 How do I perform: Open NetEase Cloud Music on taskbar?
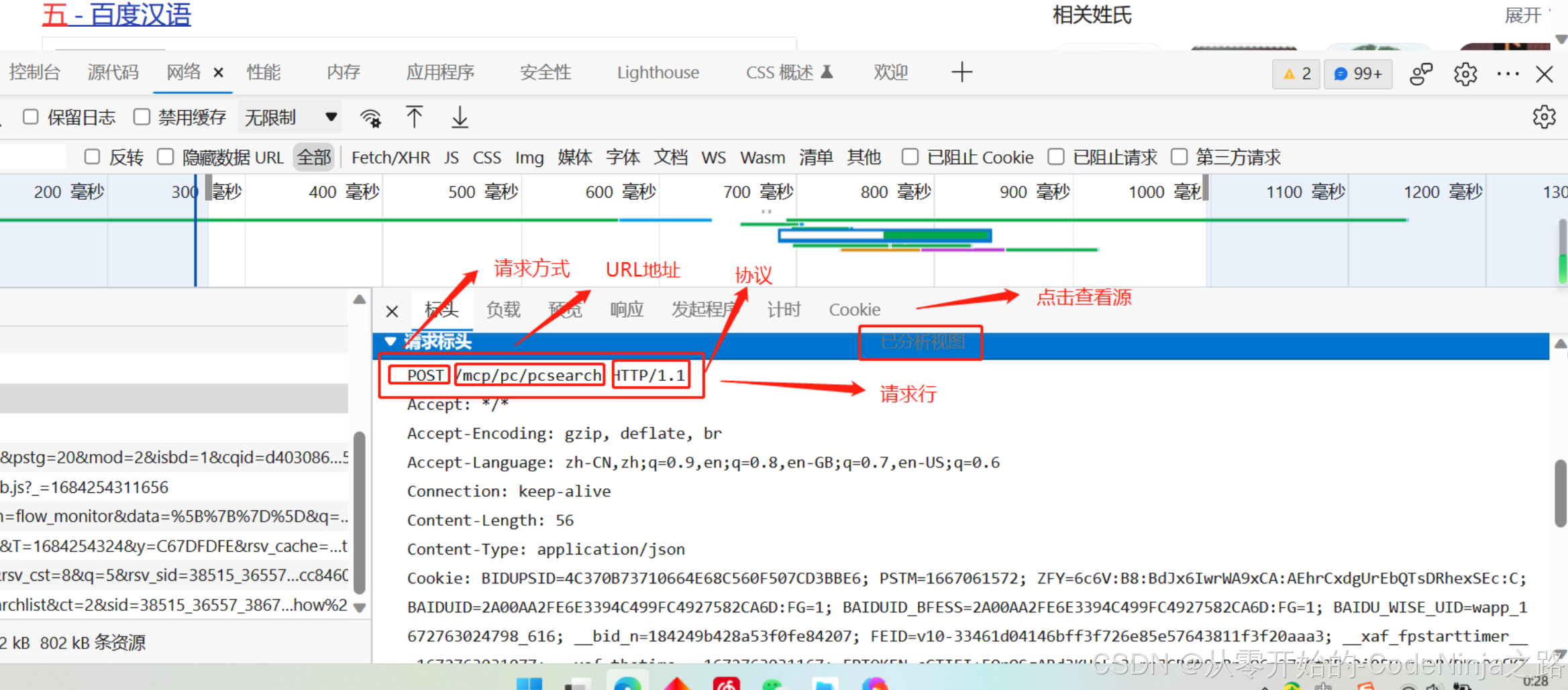[726, 684]
